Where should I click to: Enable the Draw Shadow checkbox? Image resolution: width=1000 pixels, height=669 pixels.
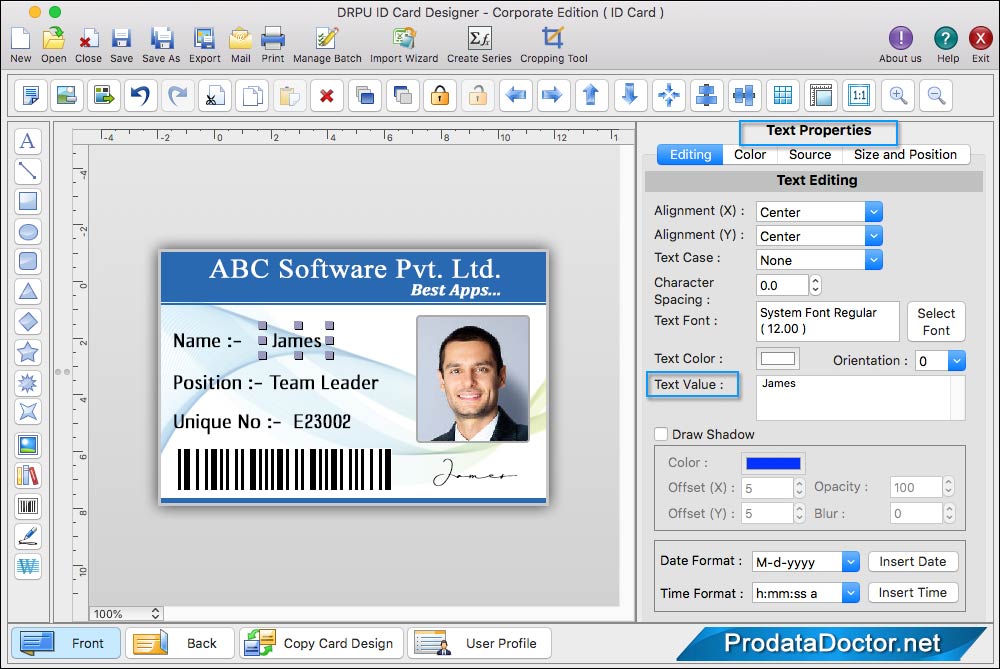[661, 434]
